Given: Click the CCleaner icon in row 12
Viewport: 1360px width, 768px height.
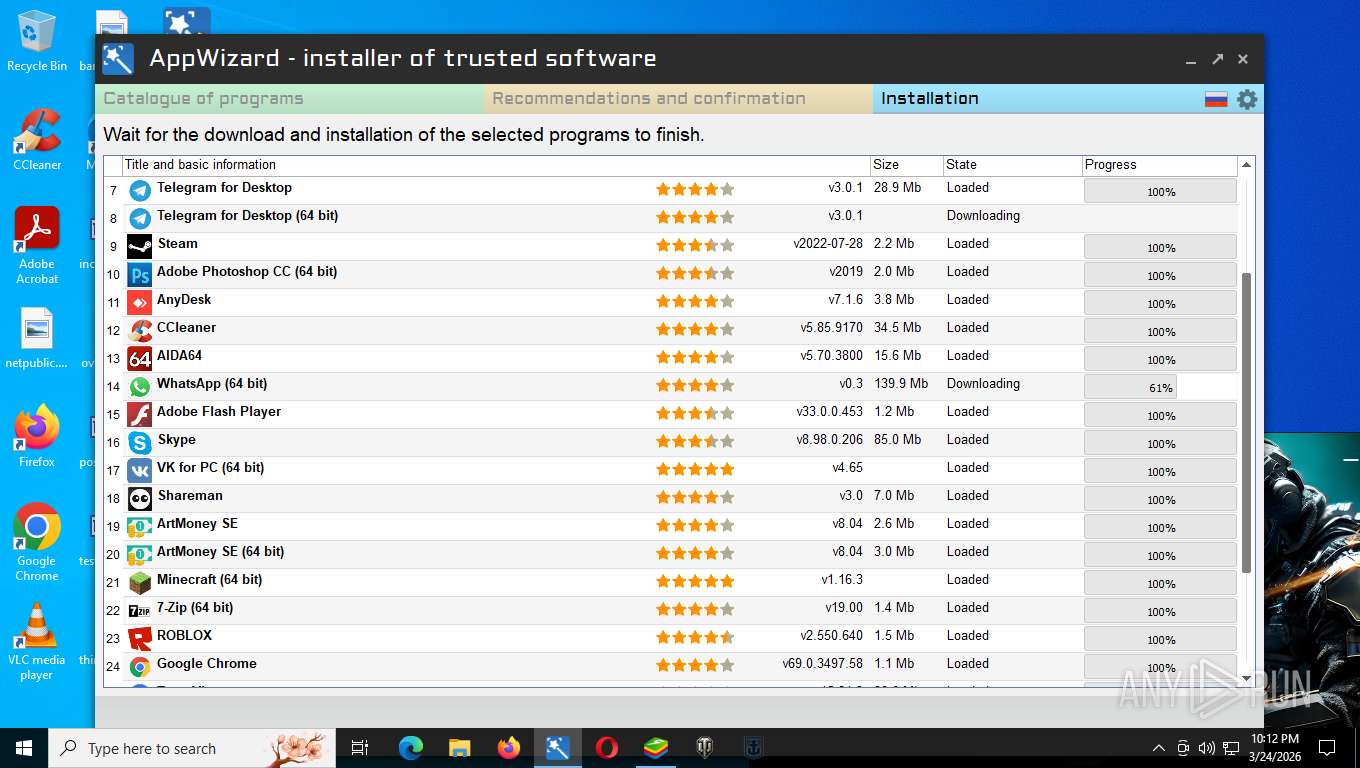Looking at the screenshot, I should (x=140, y=330).
